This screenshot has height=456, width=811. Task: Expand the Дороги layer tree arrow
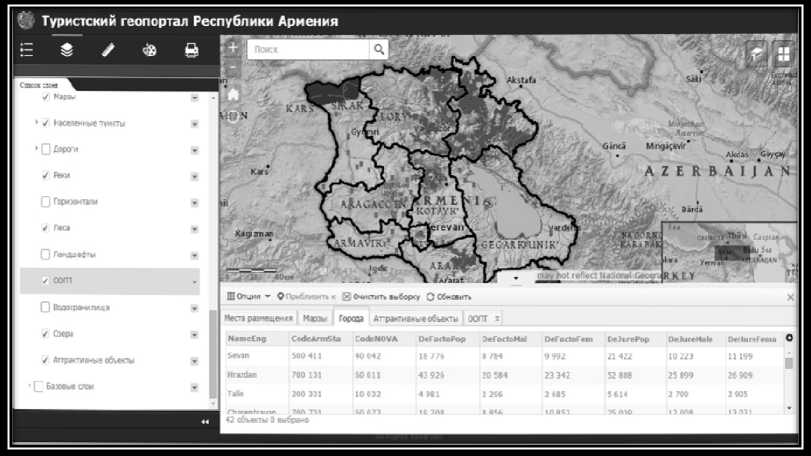(36, 148)
